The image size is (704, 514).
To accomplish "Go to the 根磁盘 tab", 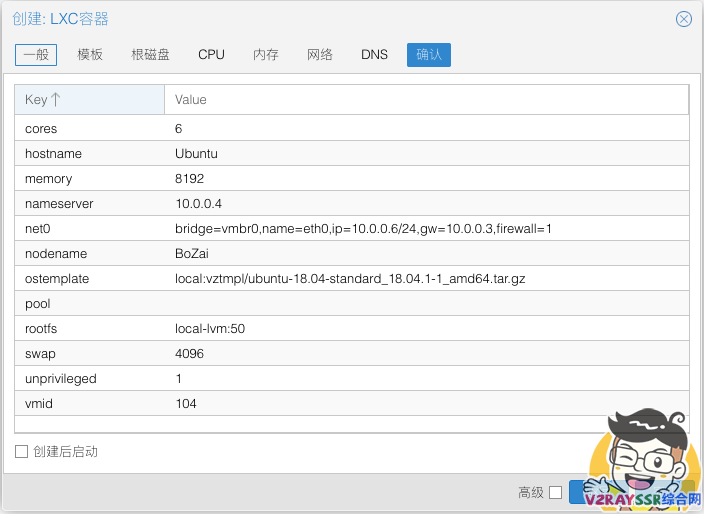I will pos(150,54).
